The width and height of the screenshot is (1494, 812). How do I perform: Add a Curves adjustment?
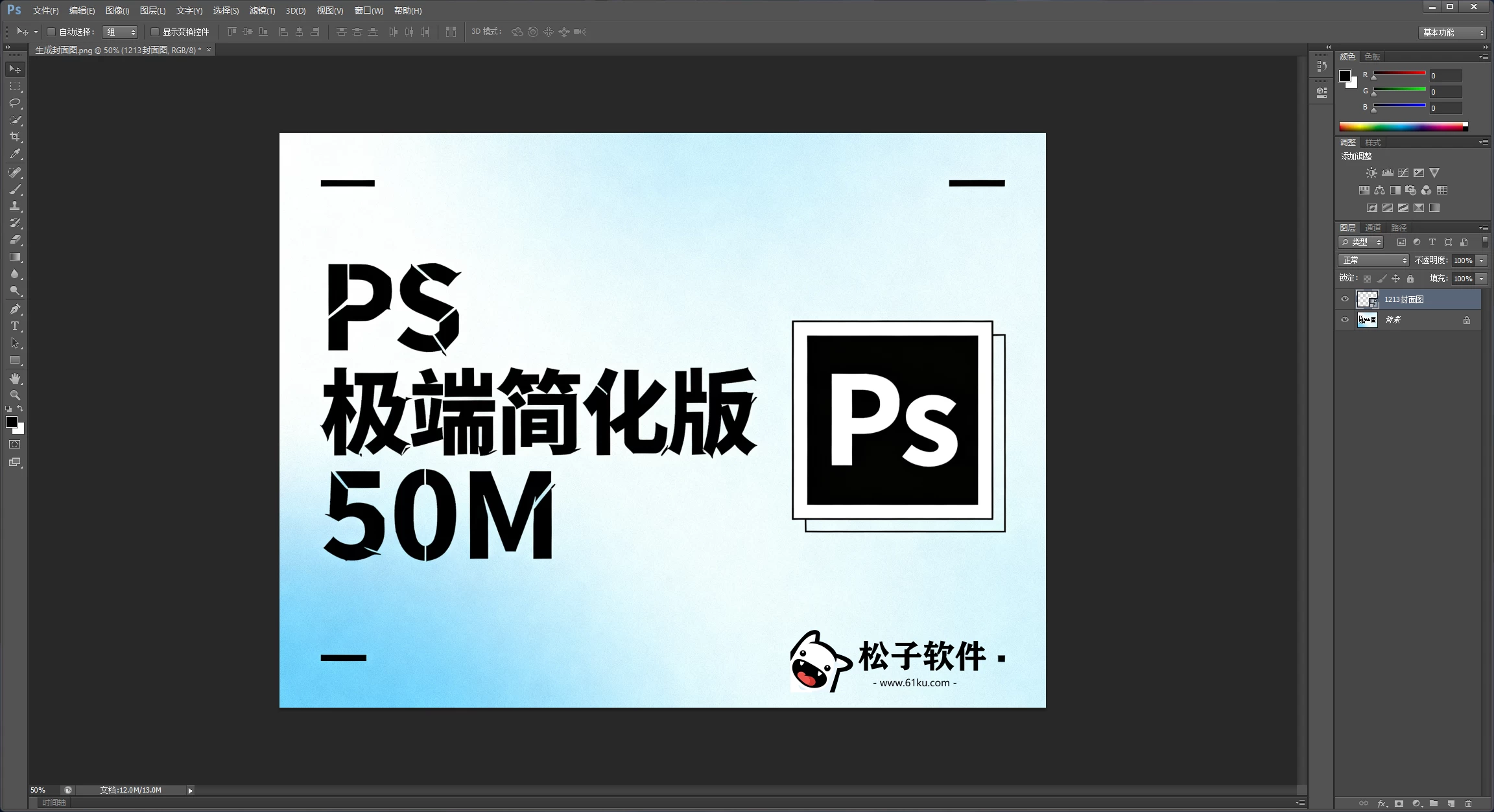click(x=1403, y=173)
